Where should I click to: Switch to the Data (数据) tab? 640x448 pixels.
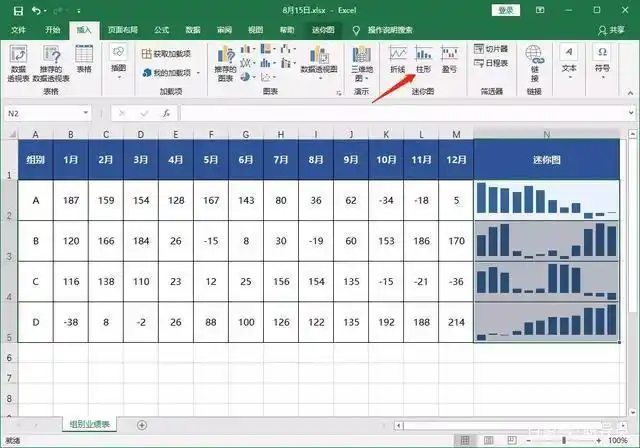tap(193, 30)
